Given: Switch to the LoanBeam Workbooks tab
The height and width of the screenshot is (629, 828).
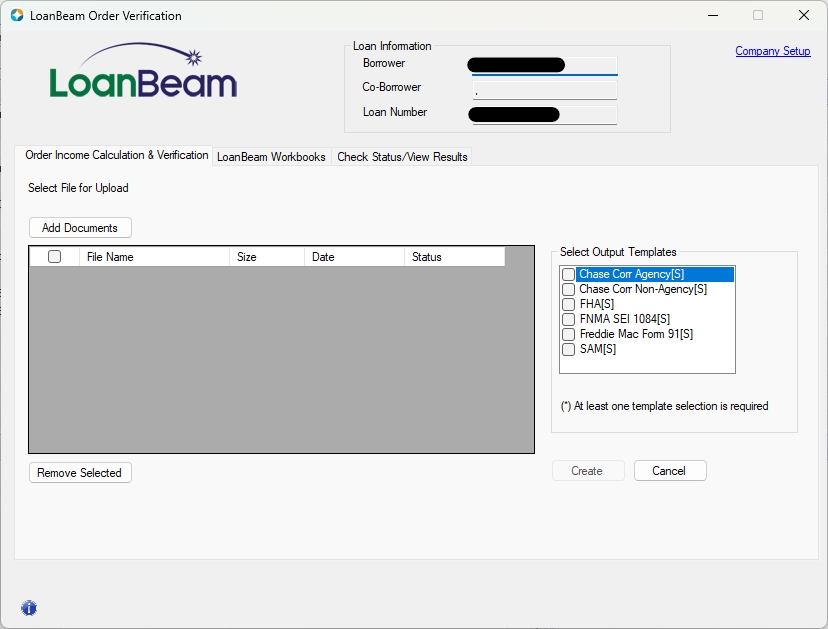Looking at the screenshot, I should pyautogui.click(x=271, y=157).
